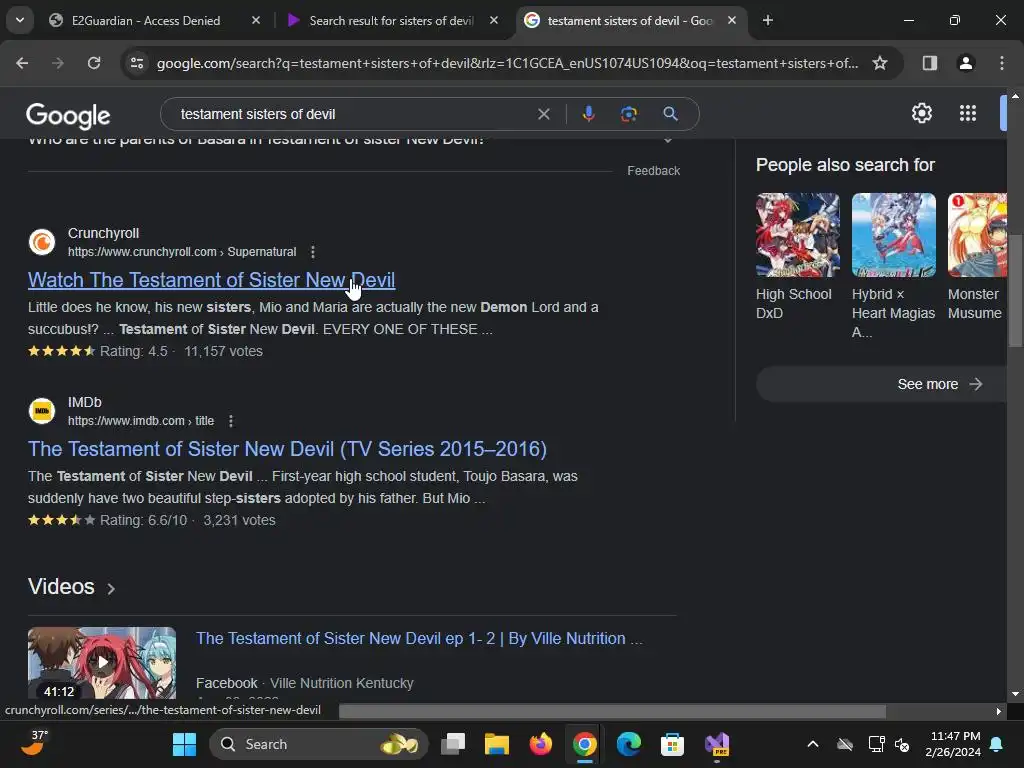This screenshot has width=1024, height=768.
Task: Open File Explorer from taskbar
Action: point(496,744)
